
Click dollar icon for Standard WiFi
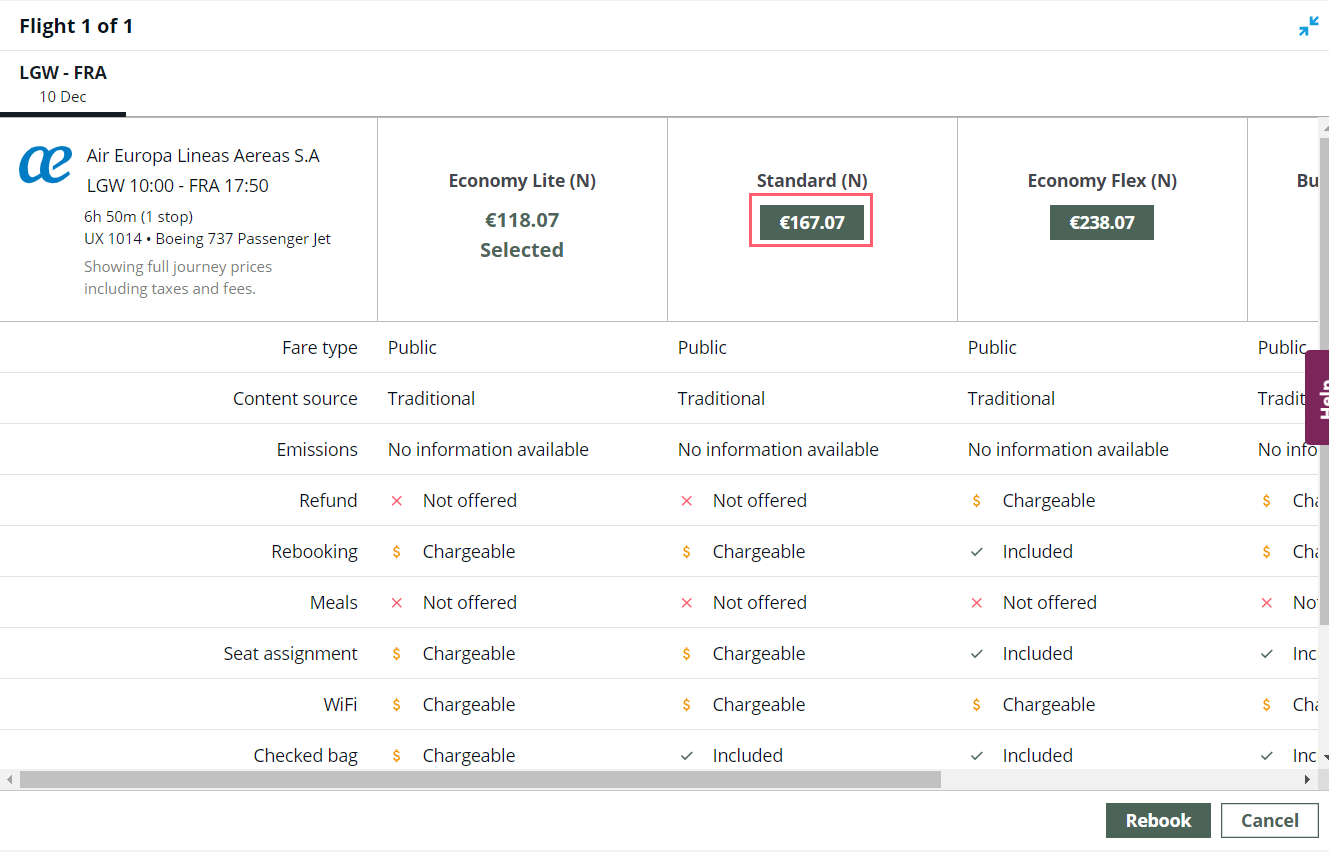[x=687, y=705]
